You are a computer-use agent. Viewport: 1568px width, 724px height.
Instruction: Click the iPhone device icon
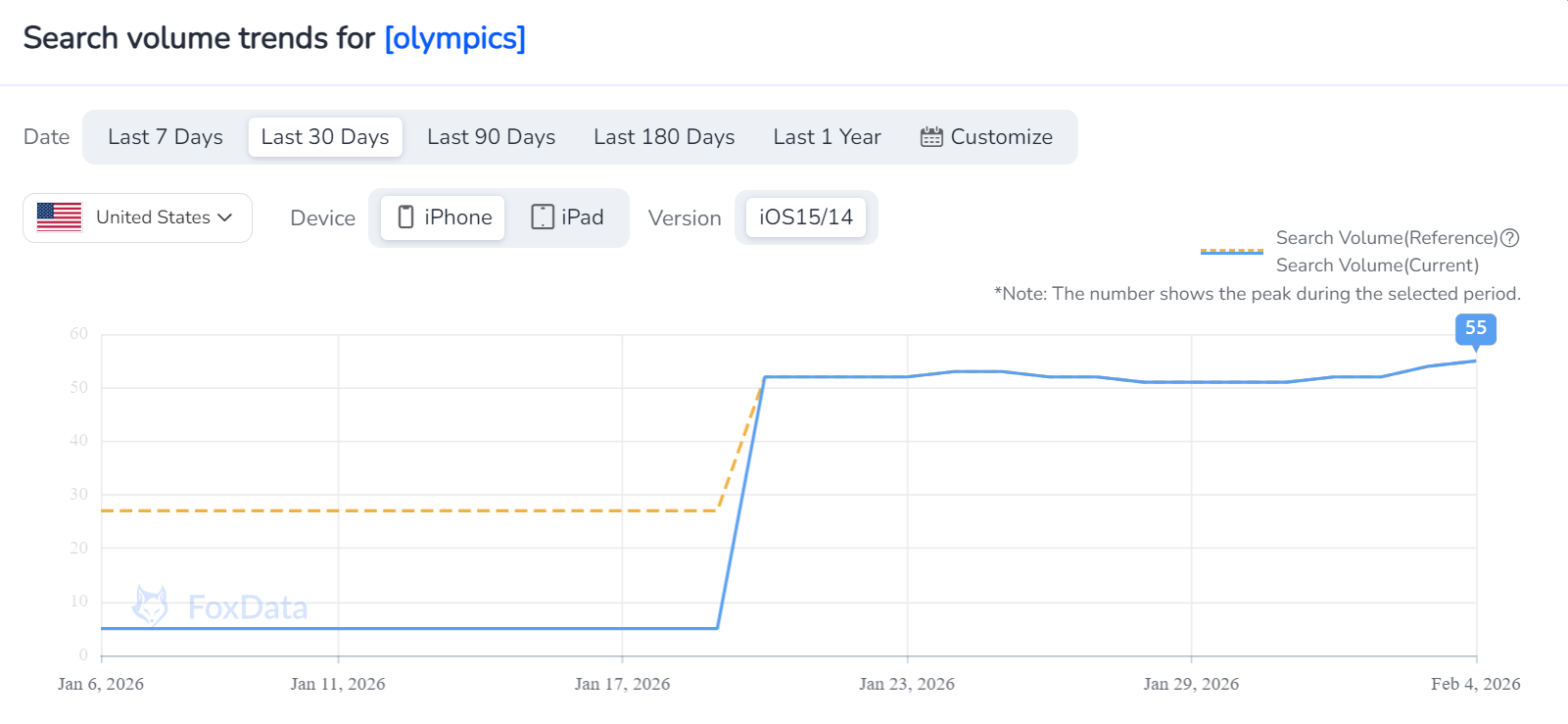405,217
